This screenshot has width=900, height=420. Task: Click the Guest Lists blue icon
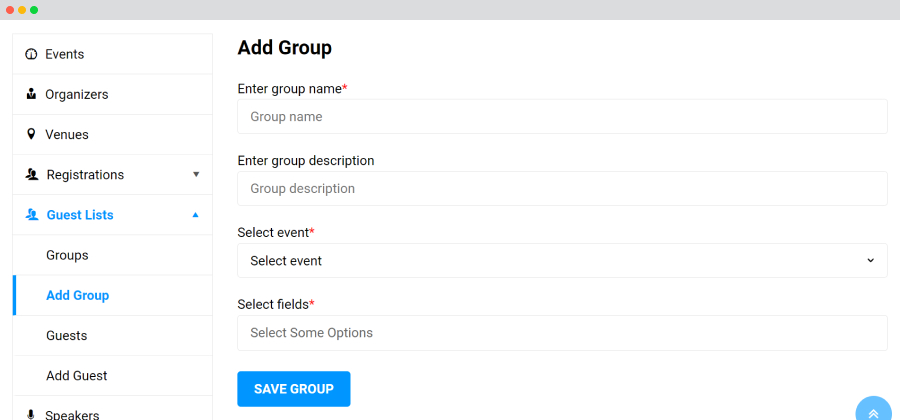click(x=32, y=215)
